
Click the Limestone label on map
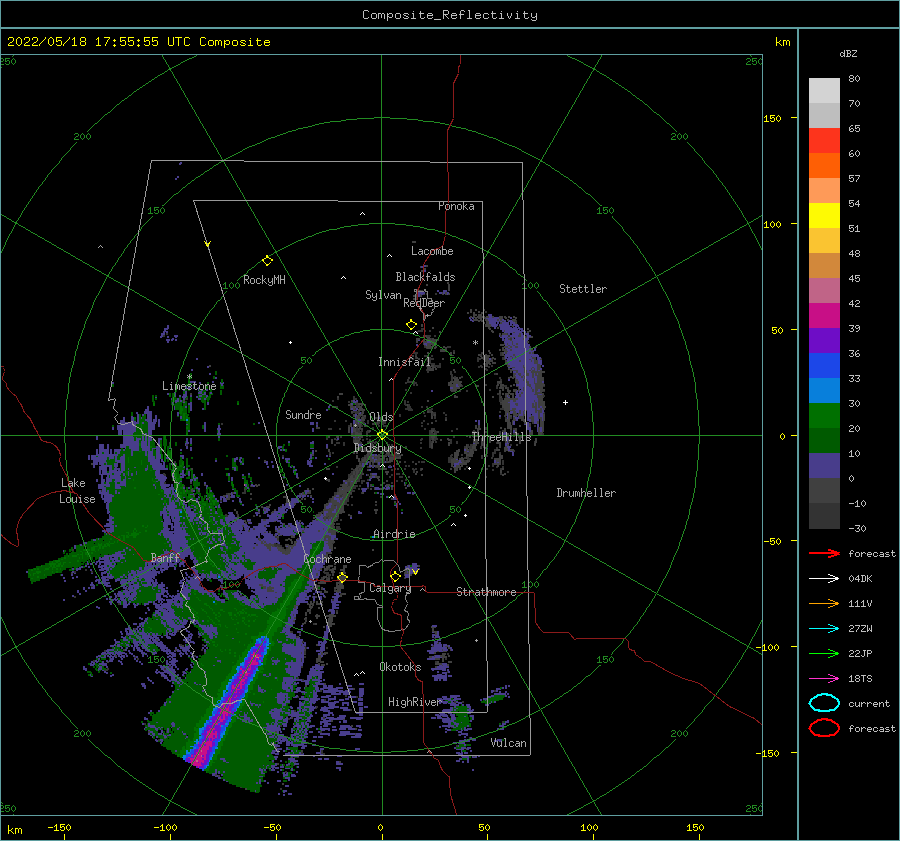tap(189, 386)
